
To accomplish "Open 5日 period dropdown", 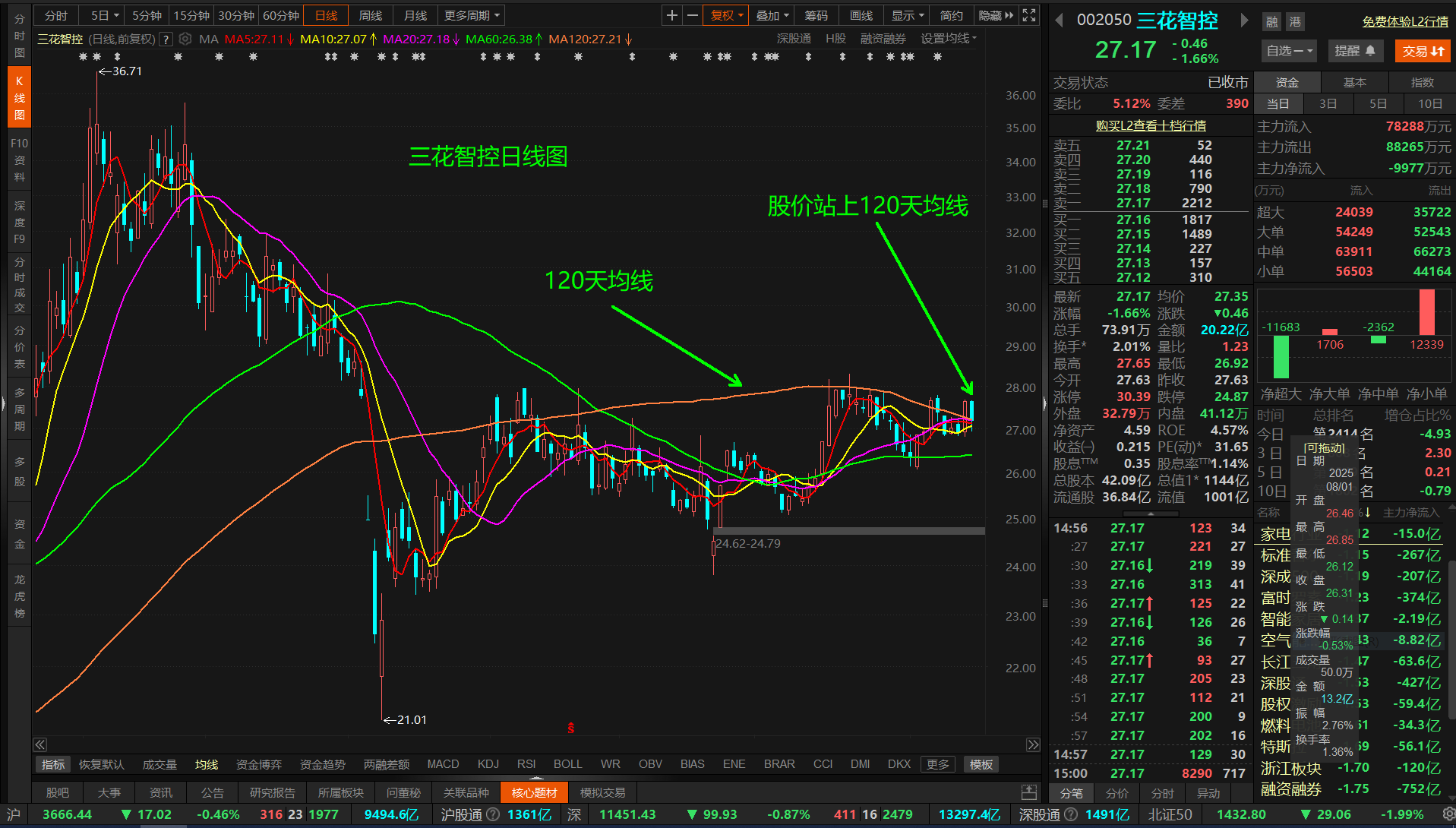I will point(105,15).
